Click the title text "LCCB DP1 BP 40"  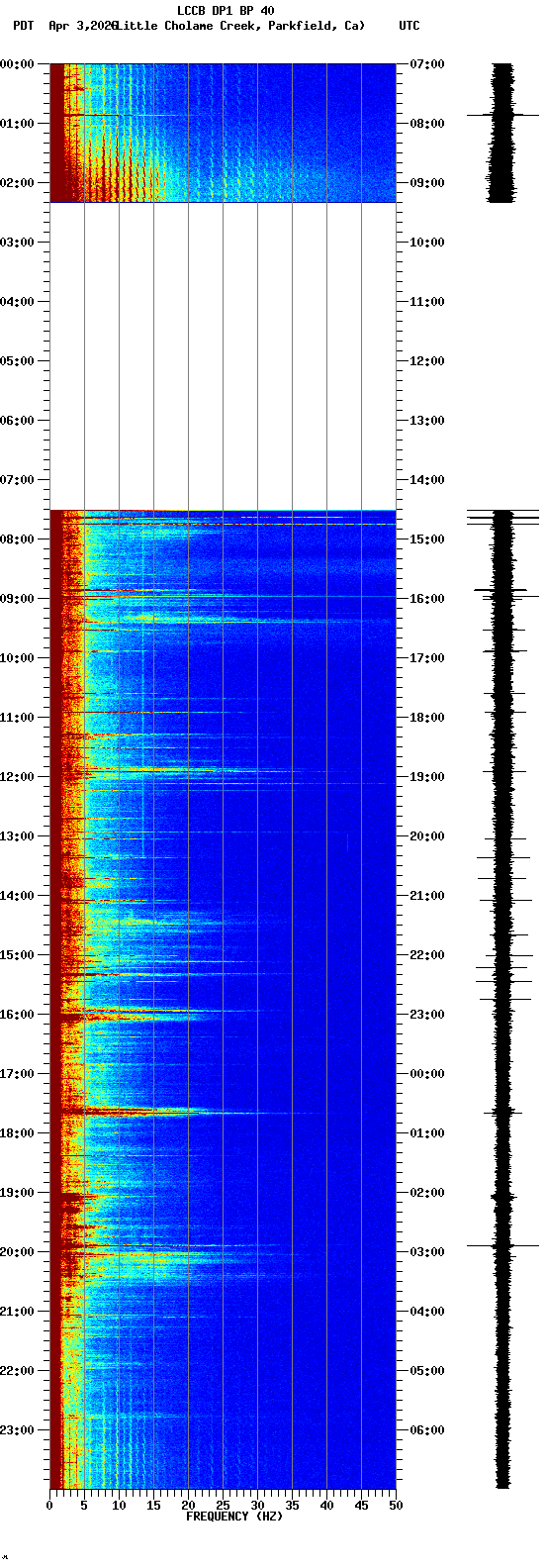click(226, 11)
